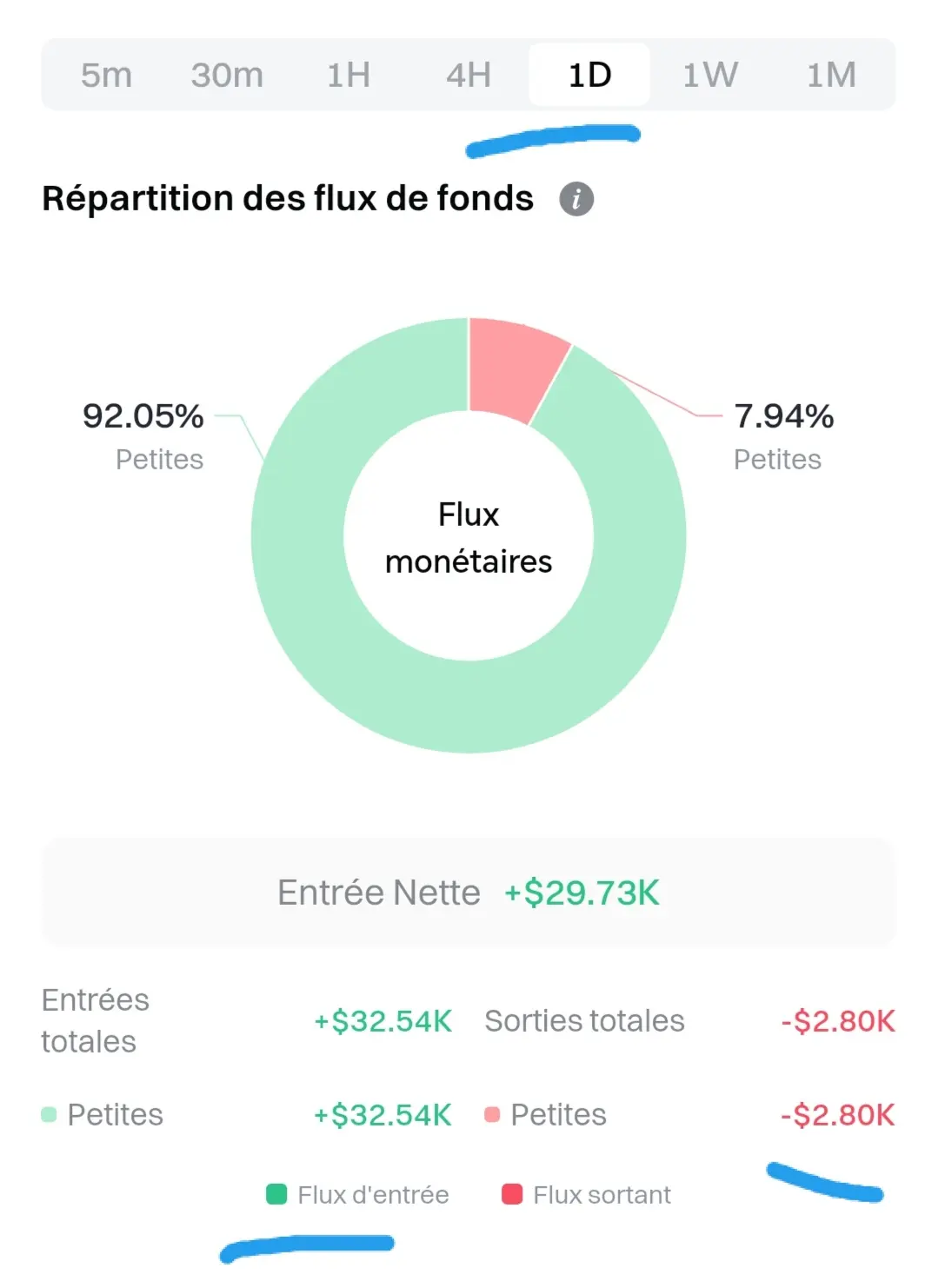Image resolution: width=938 pixels, height=1288 pixels.
Task: Click the pink Petites outflow dot
Action: click(x=492, y=1114)
